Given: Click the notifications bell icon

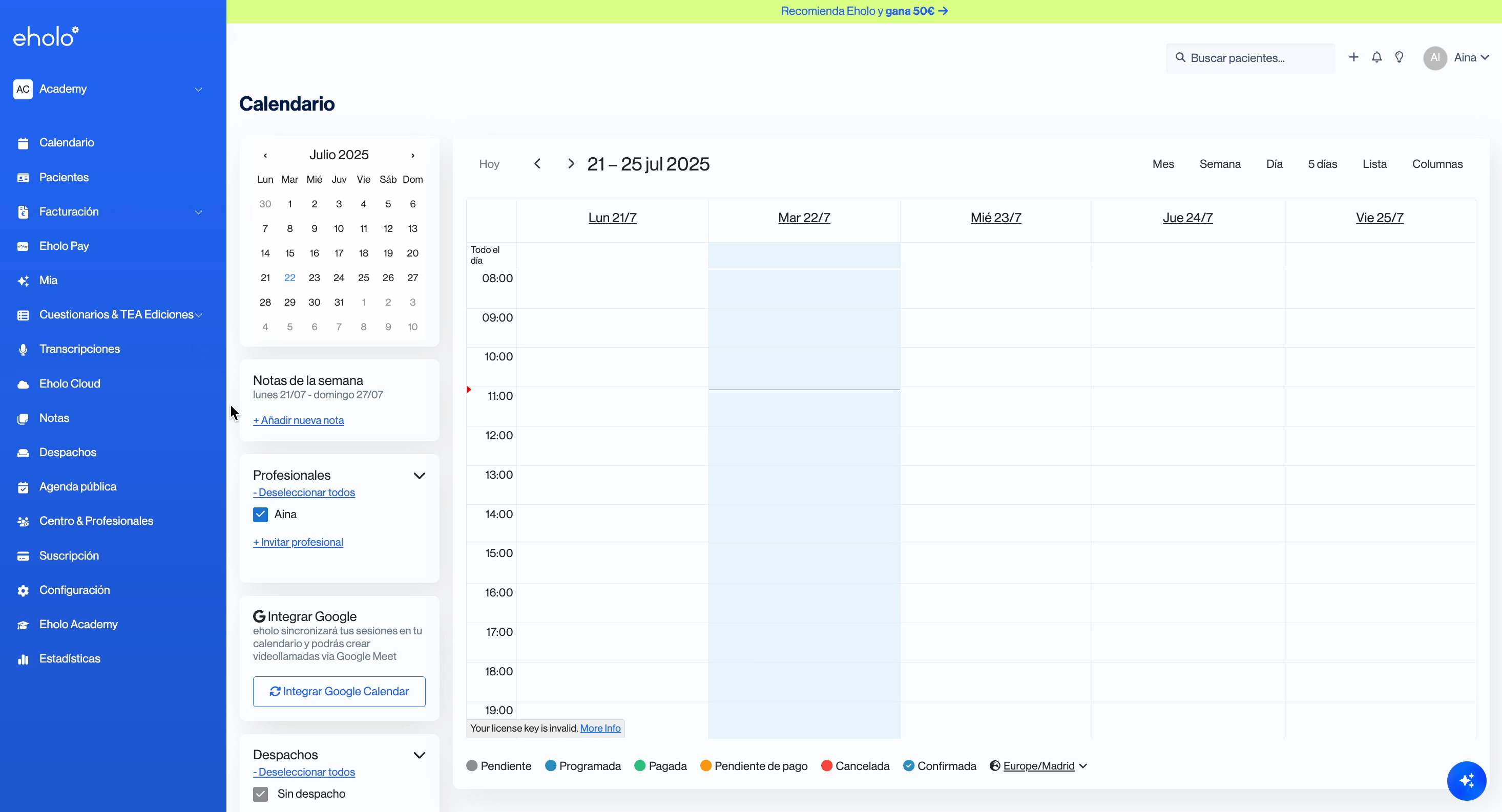Looking at the screenshot, I should (1376, 57).
